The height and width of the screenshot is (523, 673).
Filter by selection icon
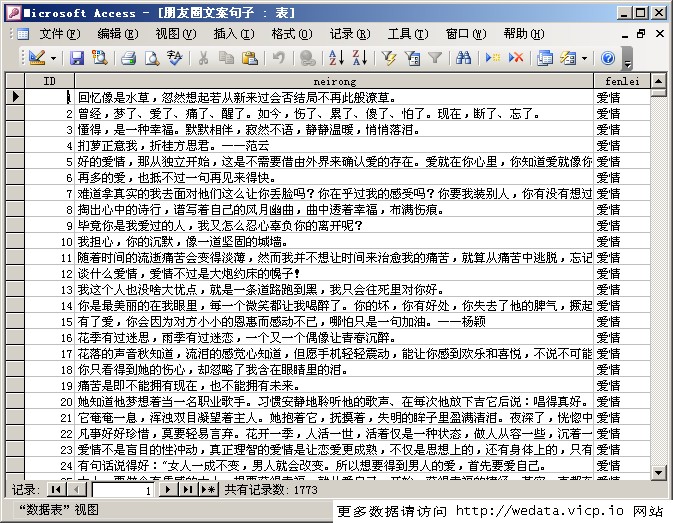pyautogui.click(x=389, y=57)
